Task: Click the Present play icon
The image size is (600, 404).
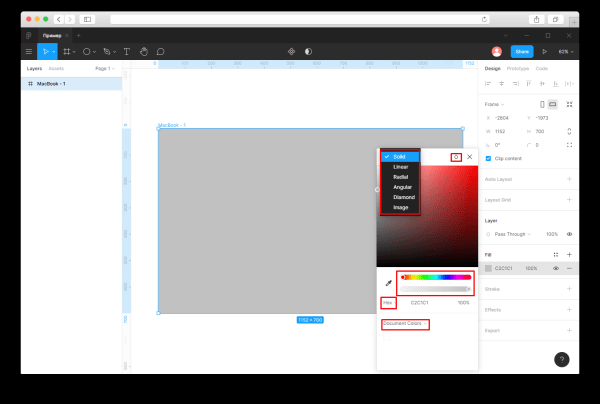Action: coord(544,51)
